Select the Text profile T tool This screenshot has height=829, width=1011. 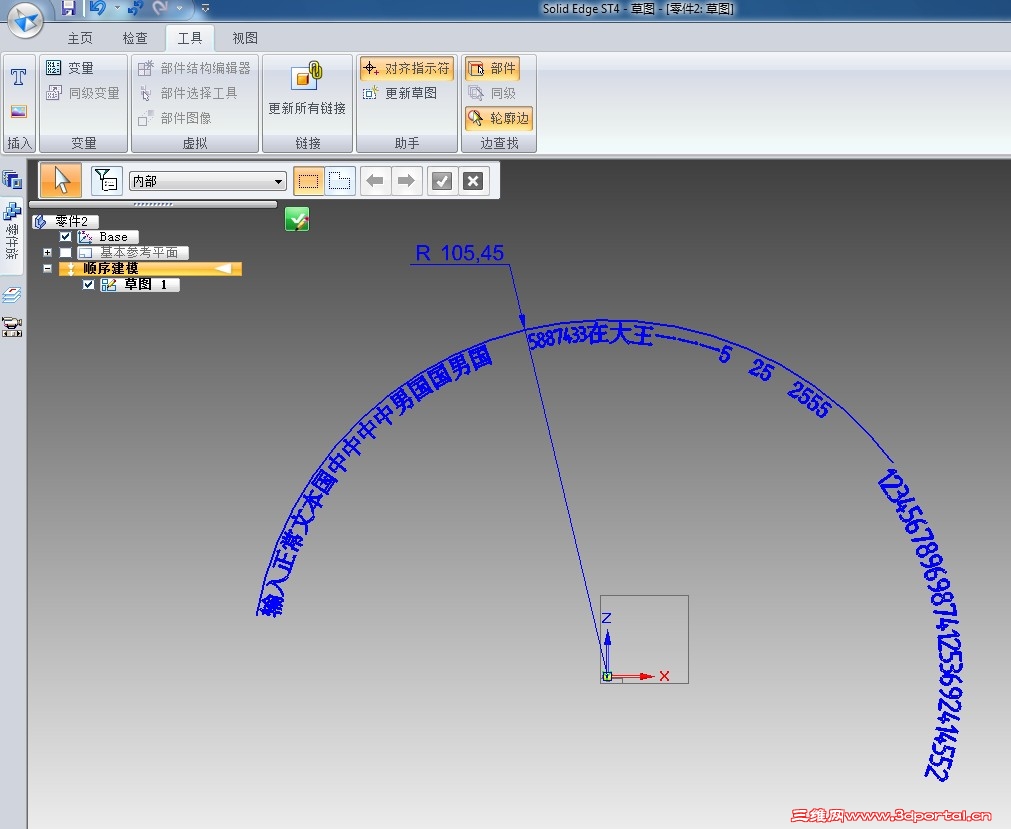18,77
